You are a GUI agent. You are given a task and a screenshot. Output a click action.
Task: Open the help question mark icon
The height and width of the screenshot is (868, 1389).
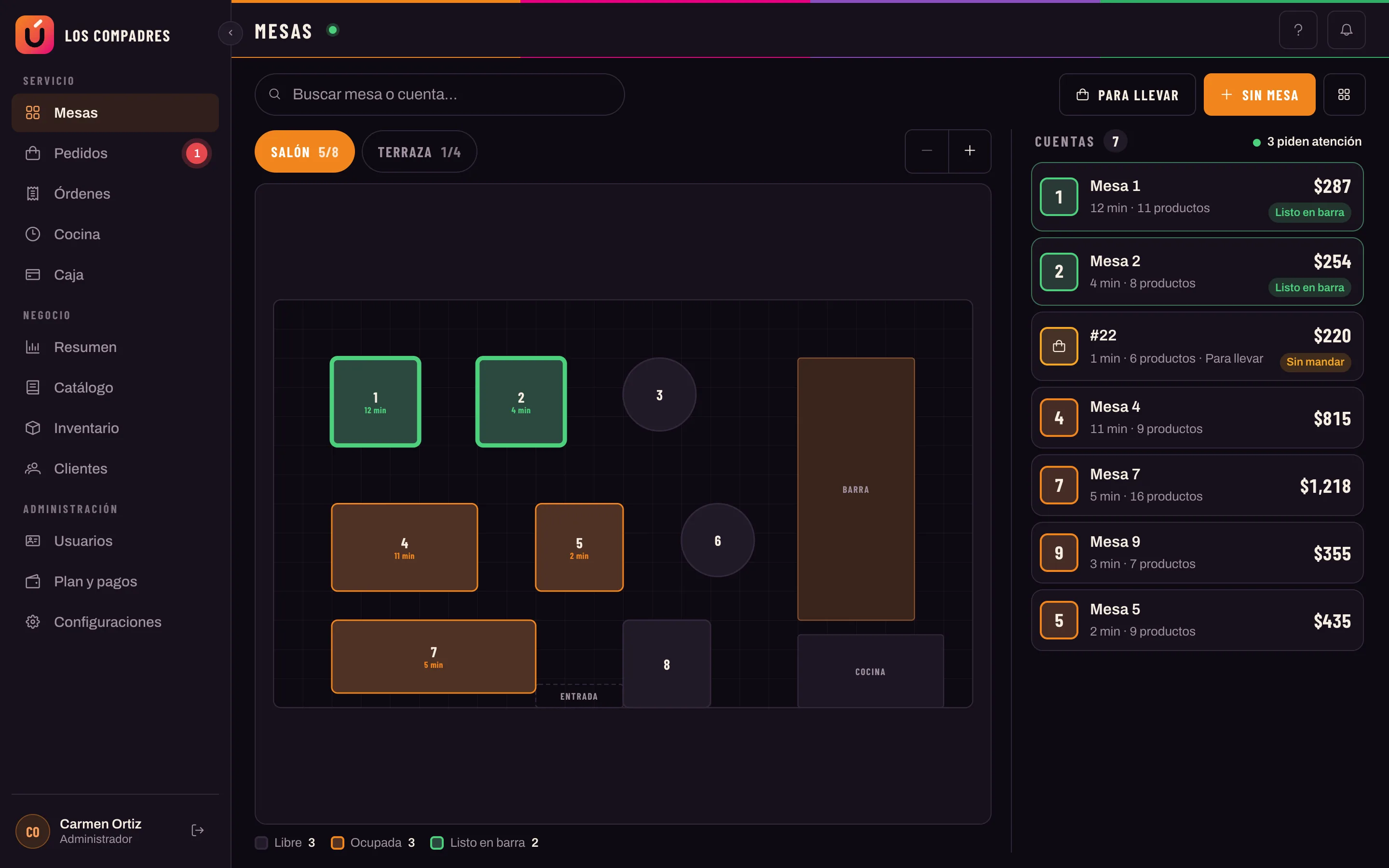[x=1298, y=30]
